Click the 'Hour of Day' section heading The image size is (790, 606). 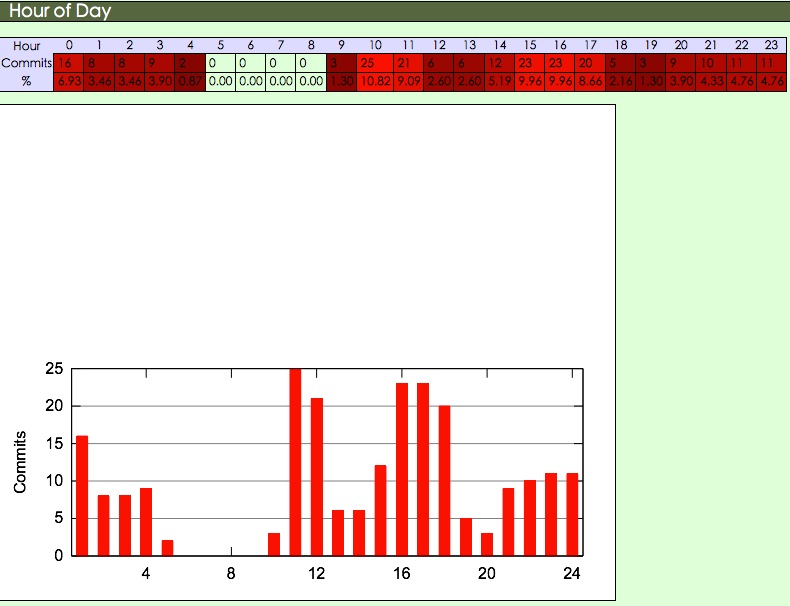click(60, 11)
